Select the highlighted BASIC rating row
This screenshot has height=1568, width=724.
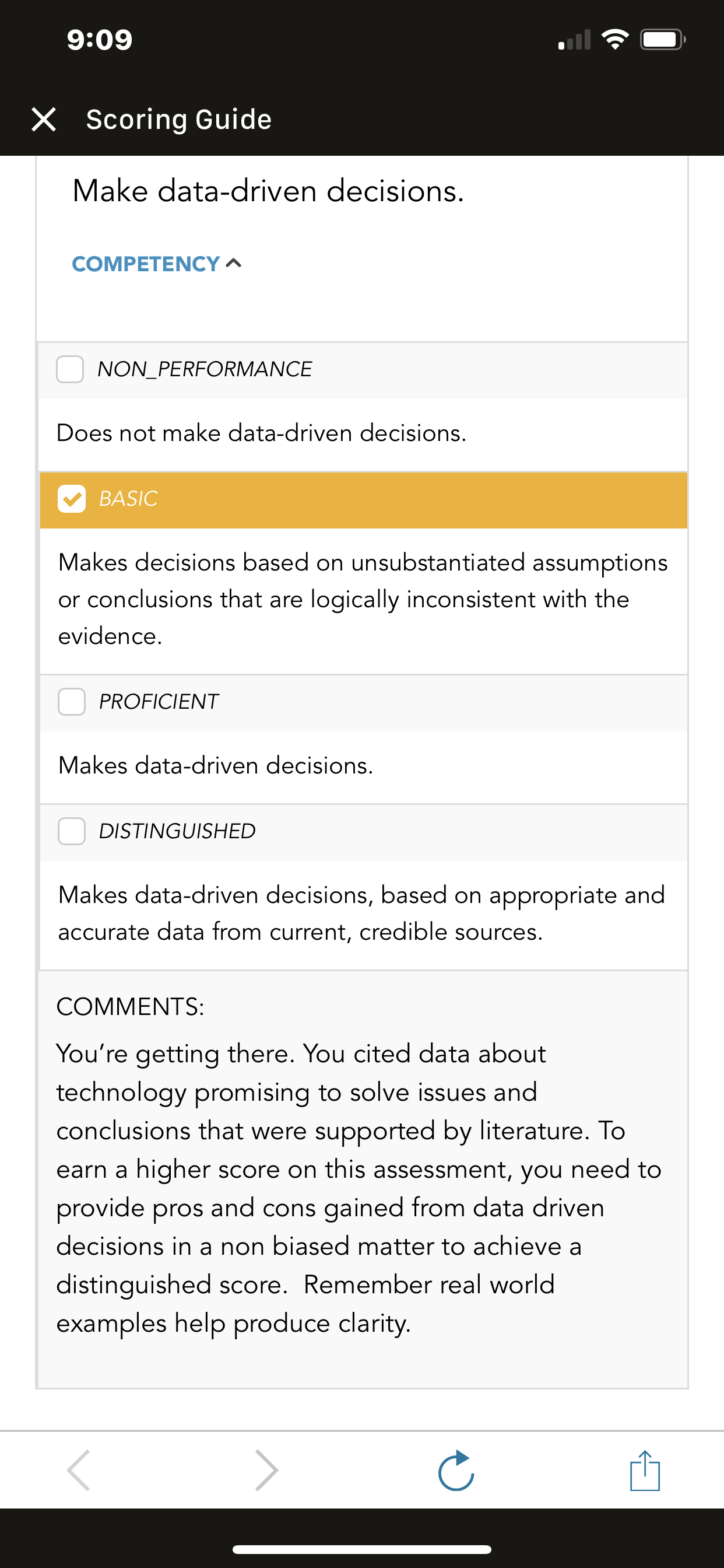click(364, 500)
